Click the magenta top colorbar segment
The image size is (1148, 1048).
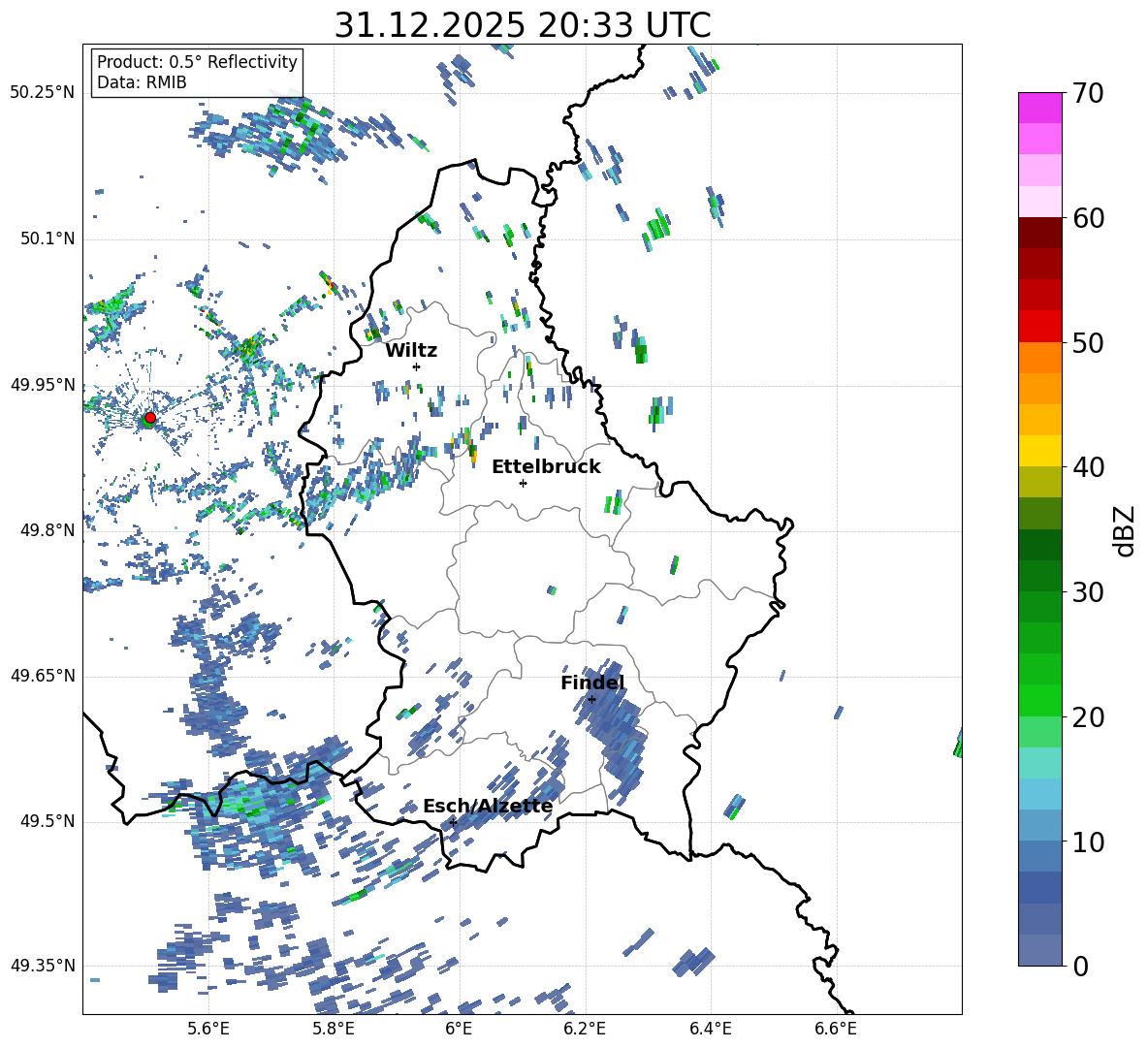click(x=1039, y=108)
